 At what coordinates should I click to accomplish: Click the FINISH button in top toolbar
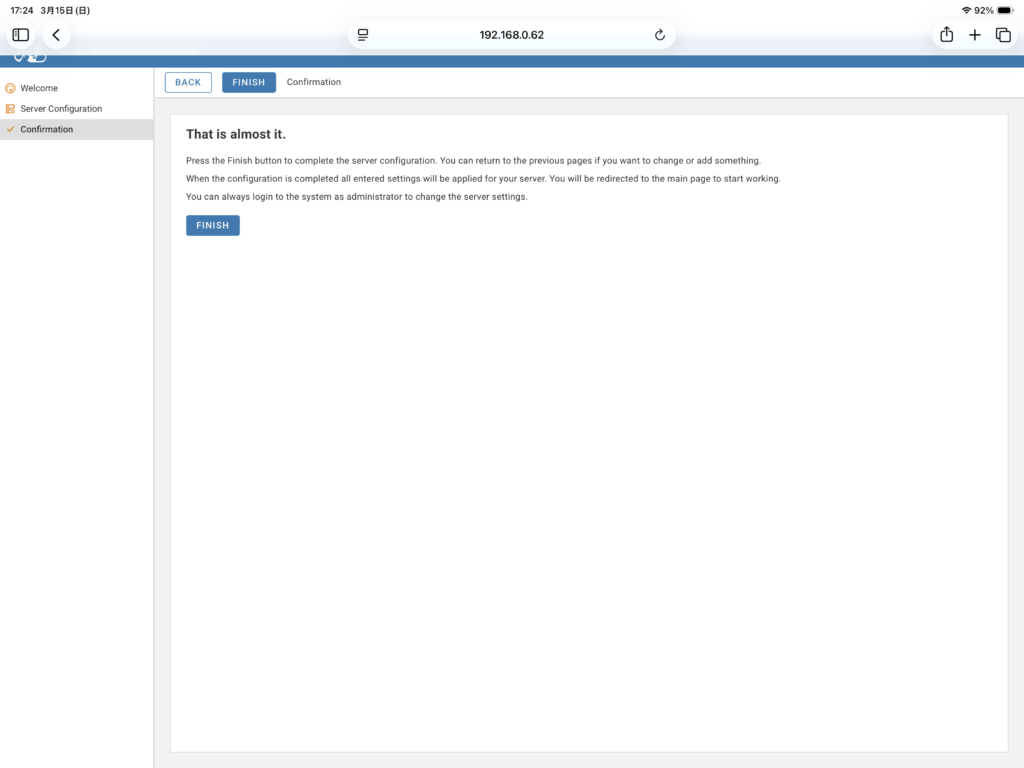[249, 82]
